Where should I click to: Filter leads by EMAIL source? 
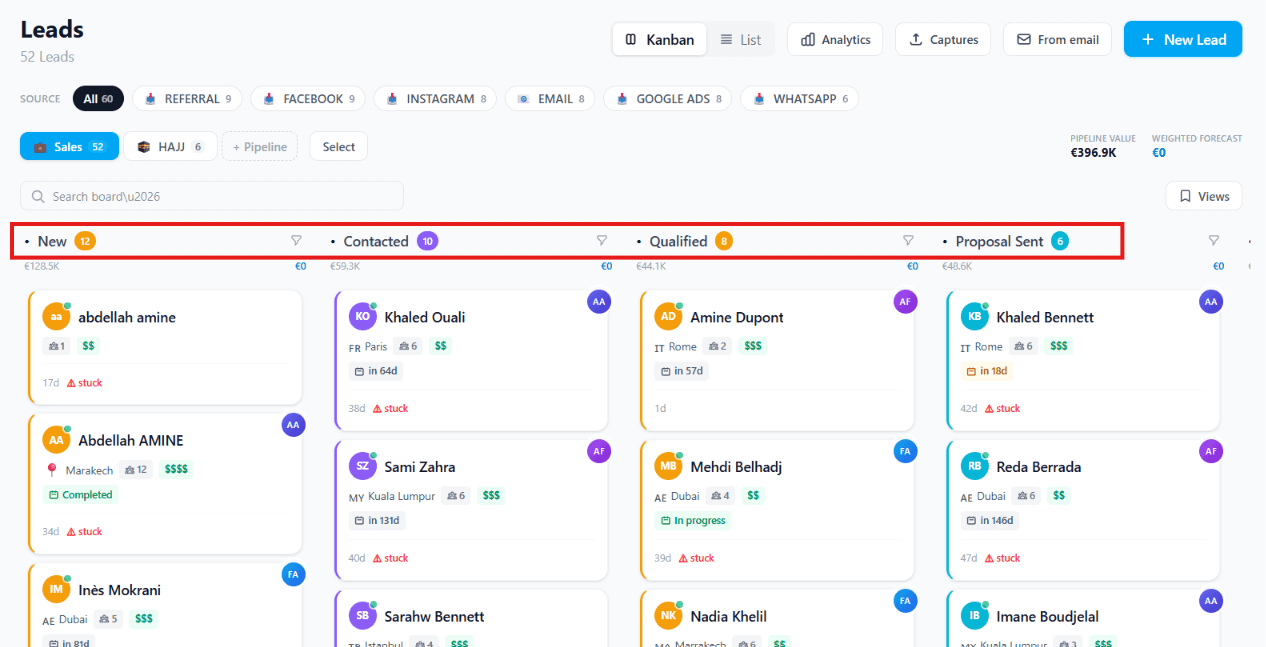pos(550,99)
